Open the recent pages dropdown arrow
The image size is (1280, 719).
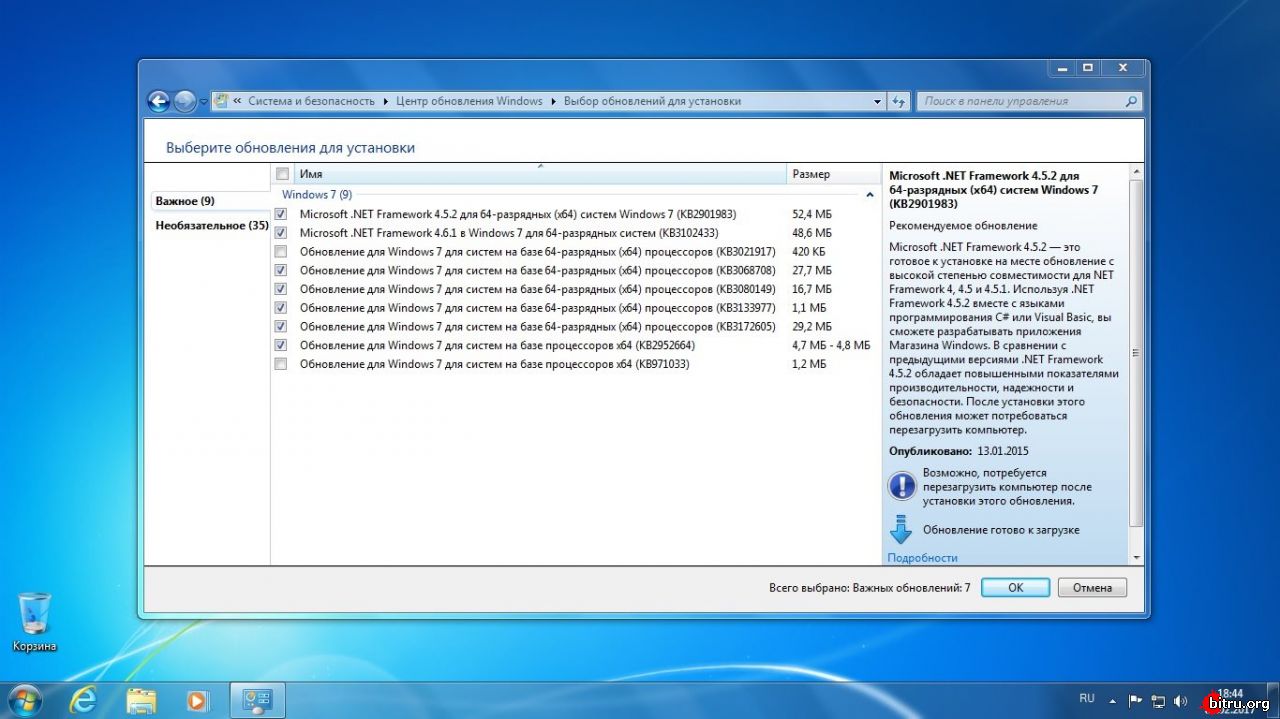click(x=204, y=101)
